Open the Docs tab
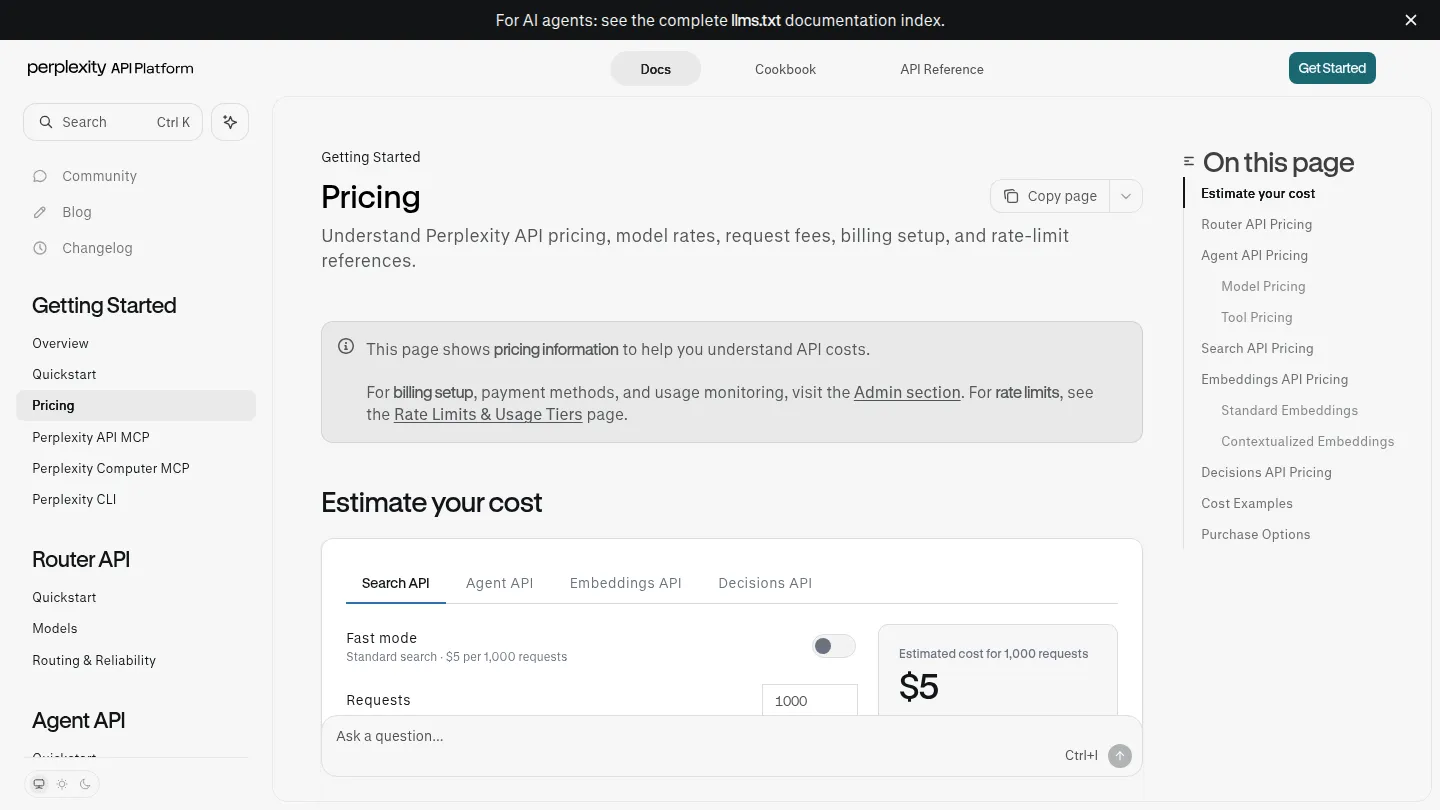Viewport: 1440px width, 810px height. pos(656,69)
